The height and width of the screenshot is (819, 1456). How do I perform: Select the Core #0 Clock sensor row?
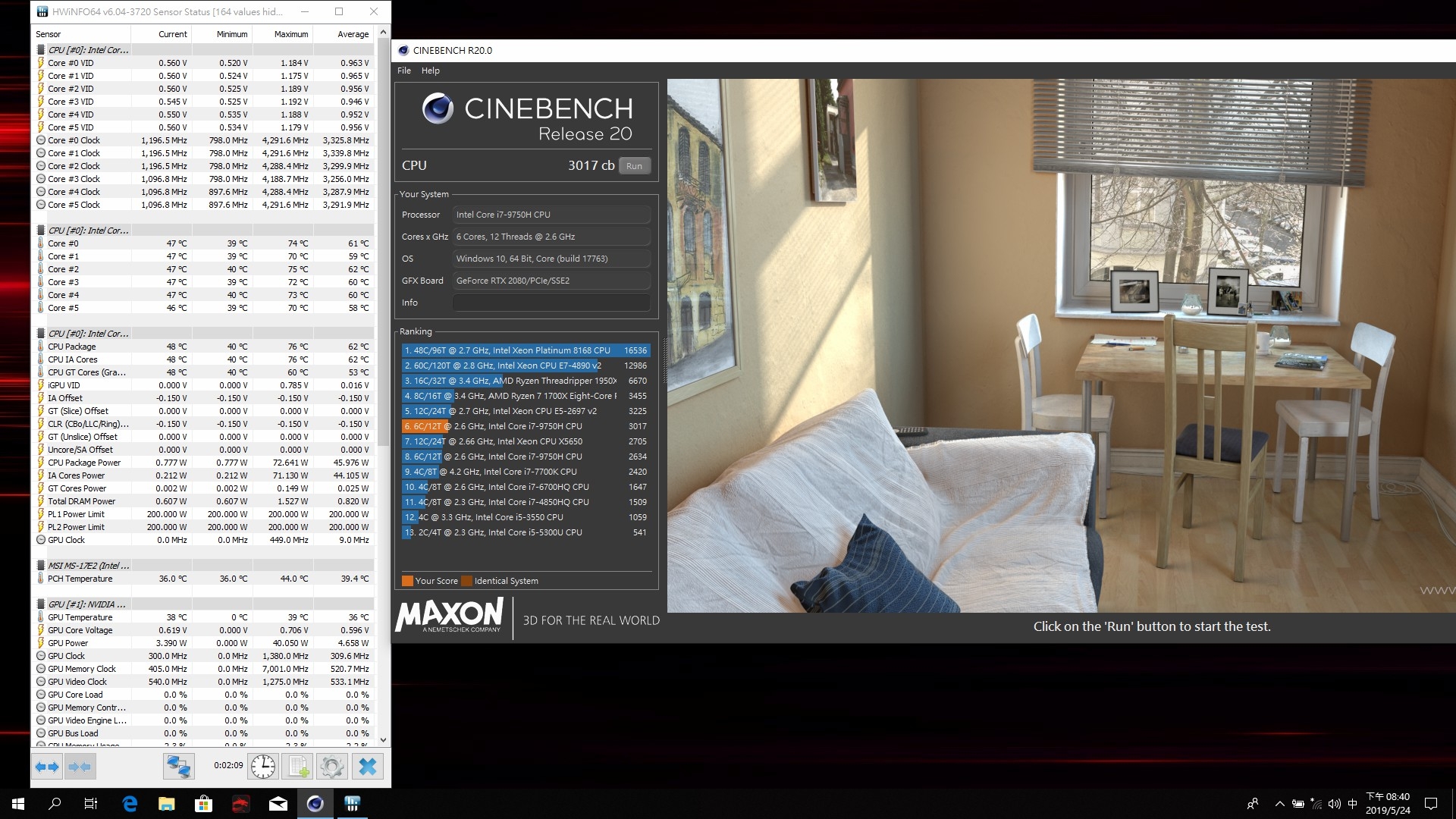203,140
